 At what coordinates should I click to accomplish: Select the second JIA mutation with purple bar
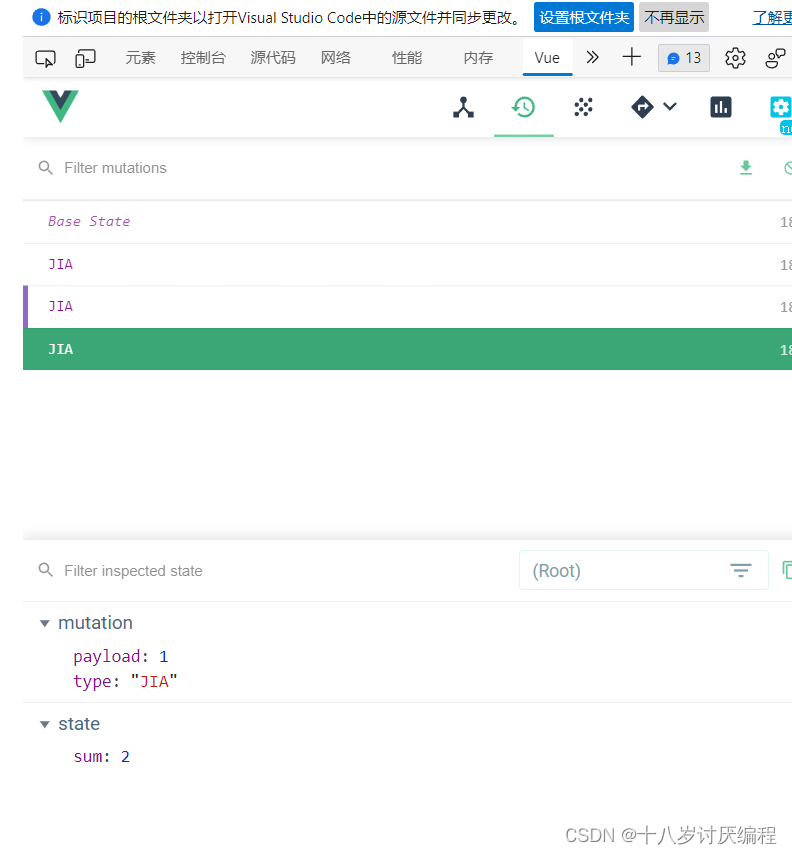(x=407, y=306)
